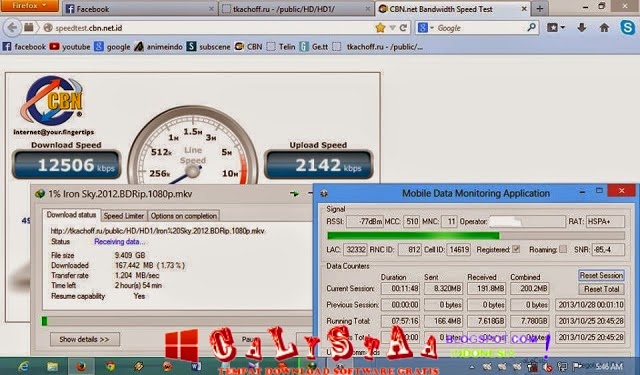Viewport: 640px width, 375px height.
Task: Open Google Chrome from the taskbar
Action: pos(110,366)
